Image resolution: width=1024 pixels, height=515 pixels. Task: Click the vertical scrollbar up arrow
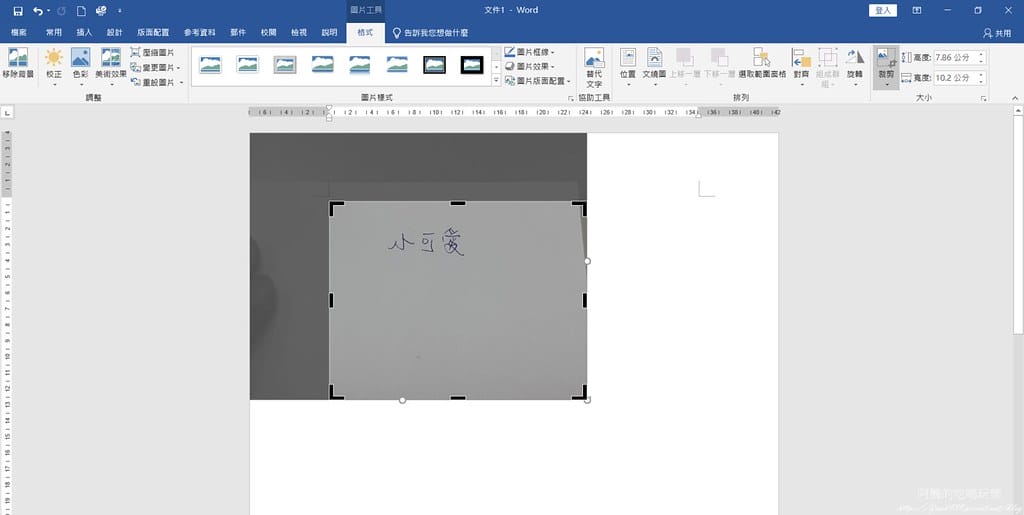tap(1018, 112)
